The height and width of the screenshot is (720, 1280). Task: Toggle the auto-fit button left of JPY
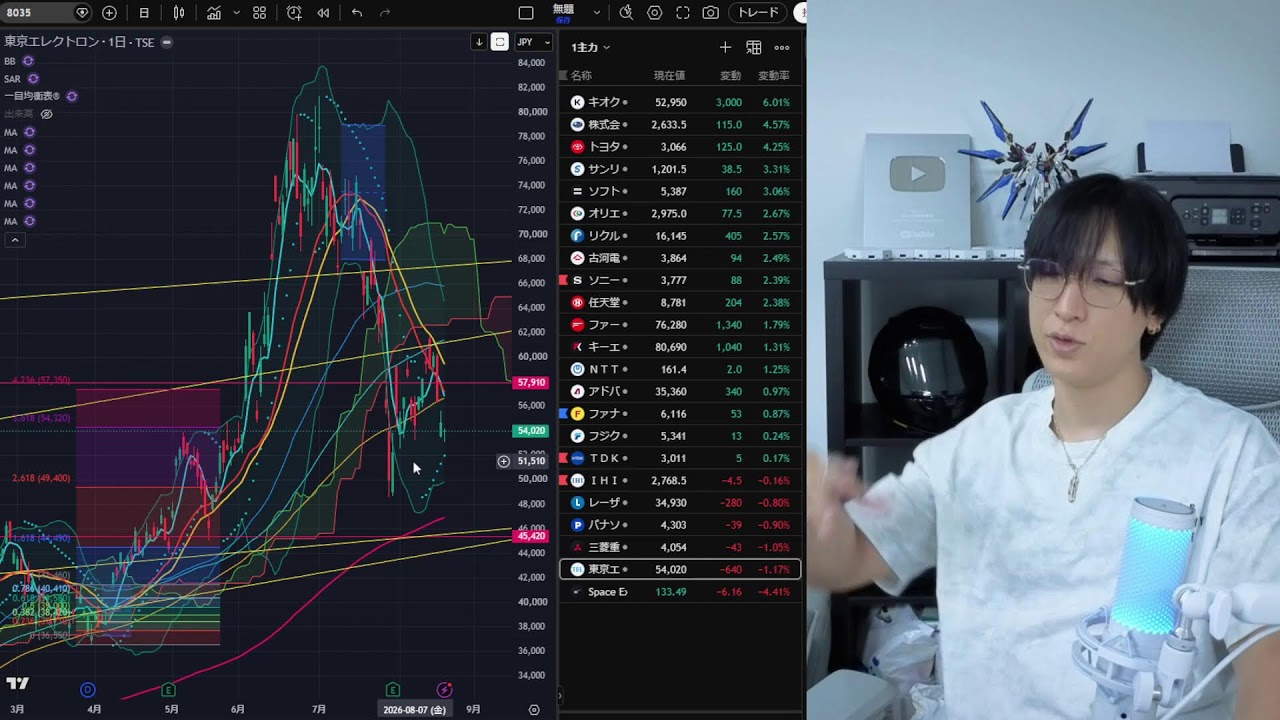click(500, 42)
